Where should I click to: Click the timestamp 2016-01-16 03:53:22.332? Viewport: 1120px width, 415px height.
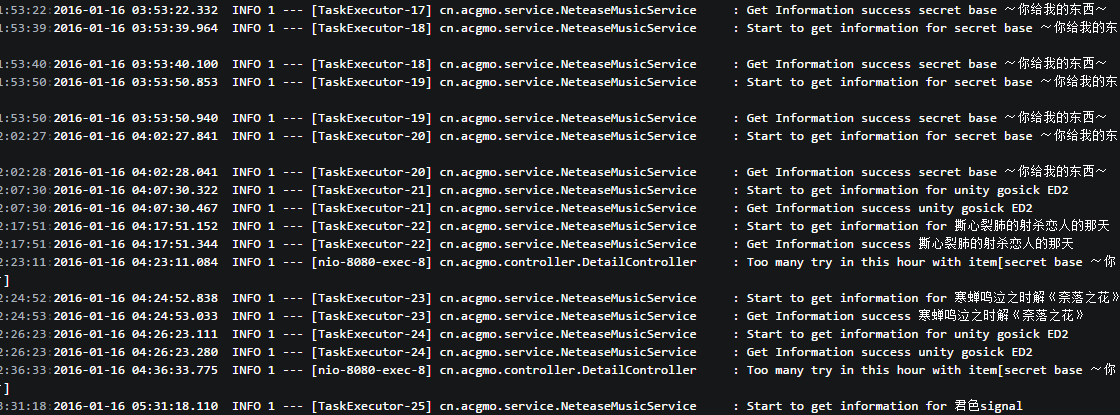click(x=135, y=10)
